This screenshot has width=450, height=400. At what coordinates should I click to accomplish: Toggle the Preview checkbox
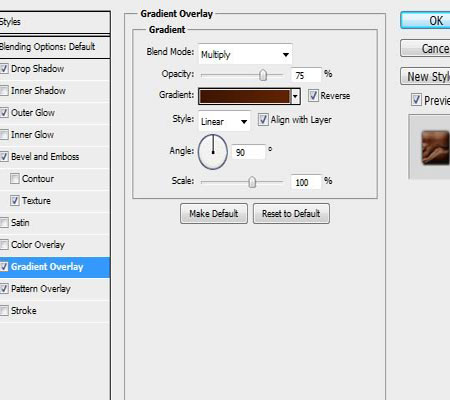(416, 100)
